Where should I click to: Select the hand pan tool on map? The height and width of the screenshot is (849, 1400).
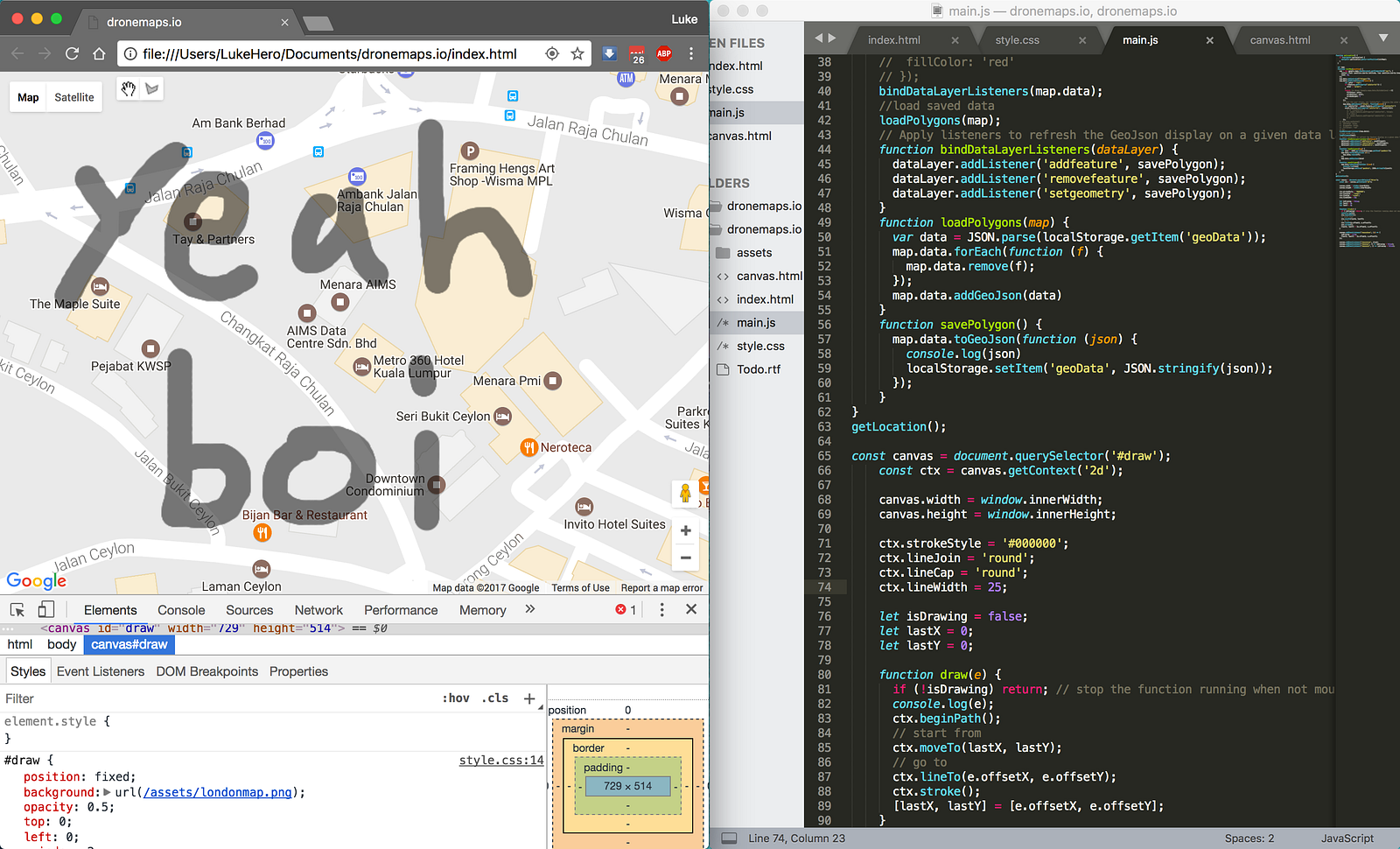tap(129, 88)
